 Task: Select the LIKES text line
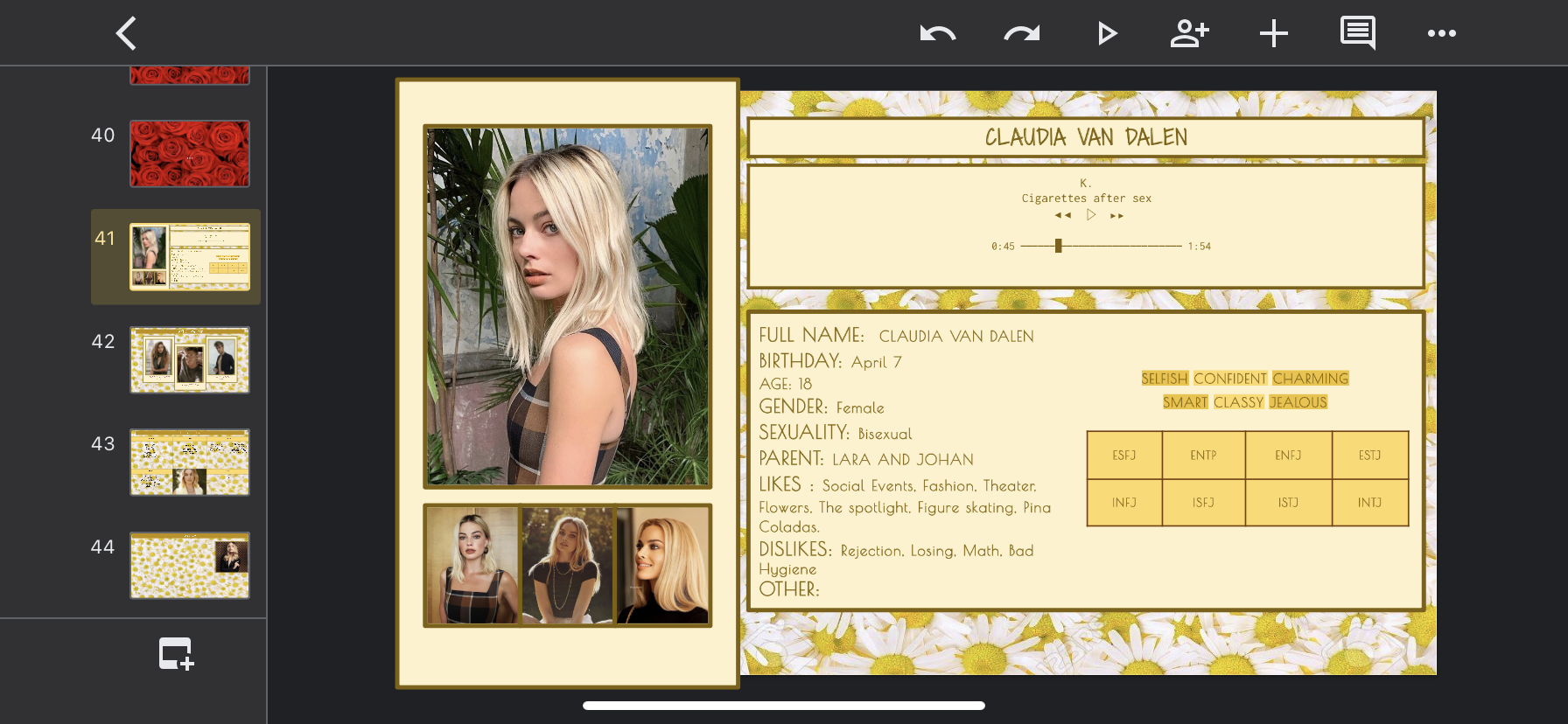coord(906,505)
